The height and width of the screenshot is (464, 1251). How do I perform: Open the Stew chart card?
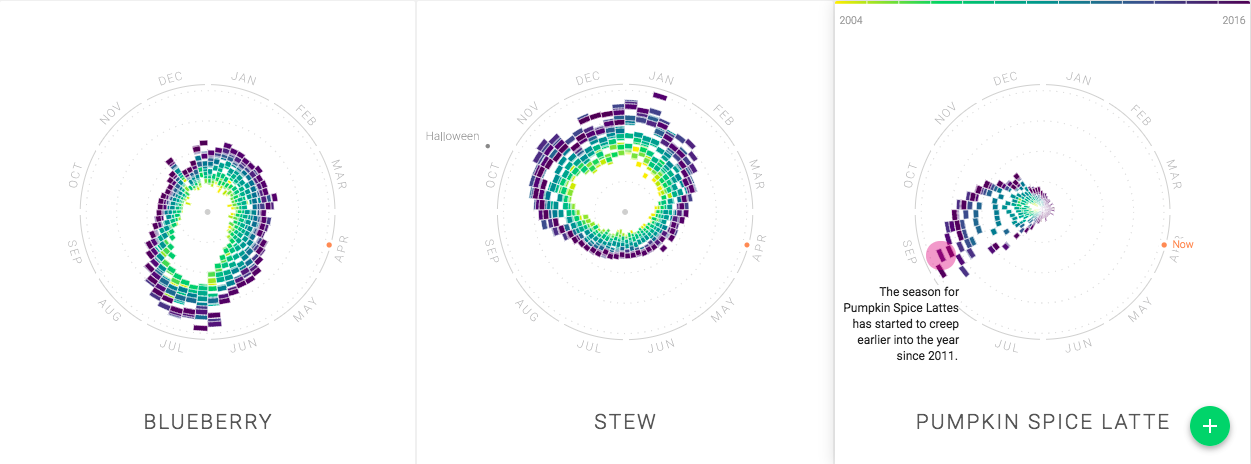625,232
